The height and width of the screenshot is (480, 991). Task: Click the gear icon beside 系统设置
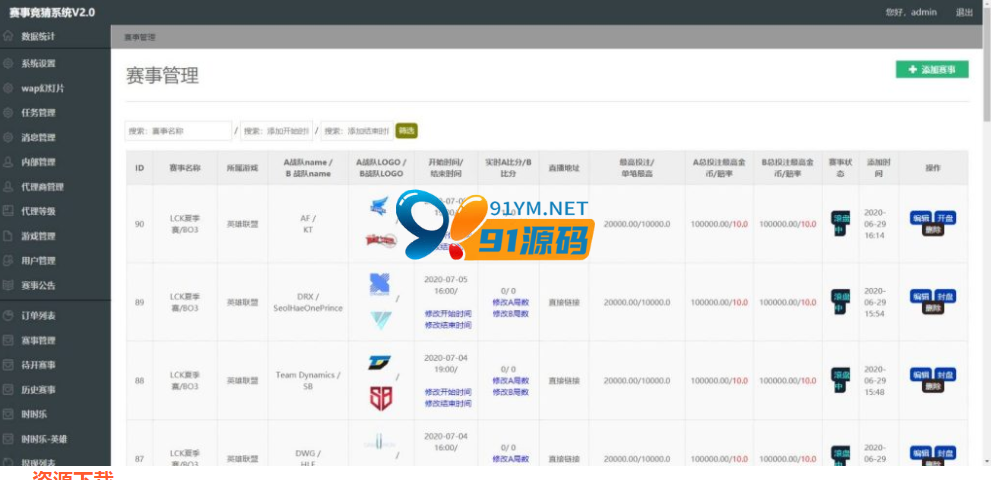[x=8, y=63]
